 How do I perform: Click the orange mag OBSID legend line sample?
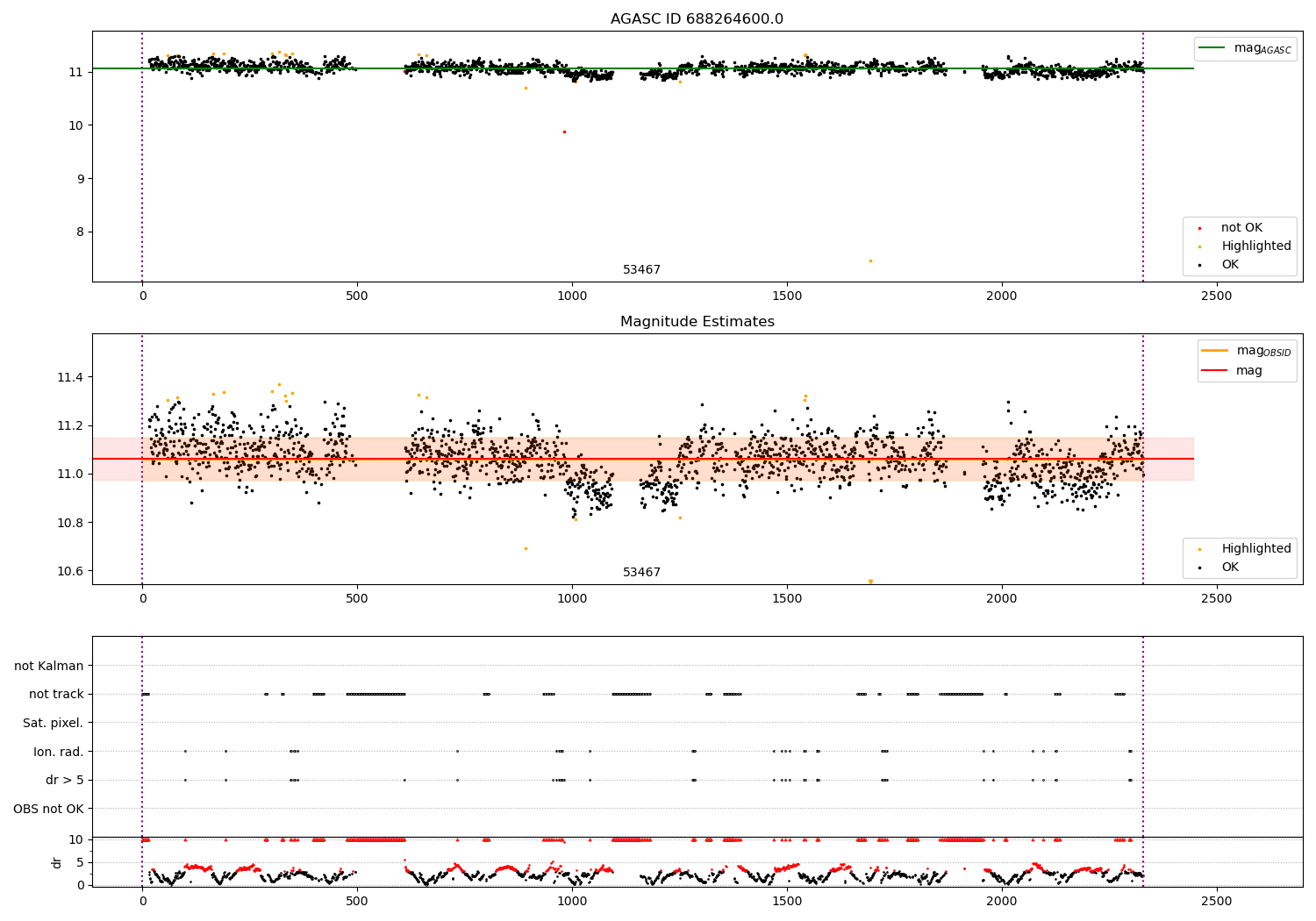(x=1215, y=350)
